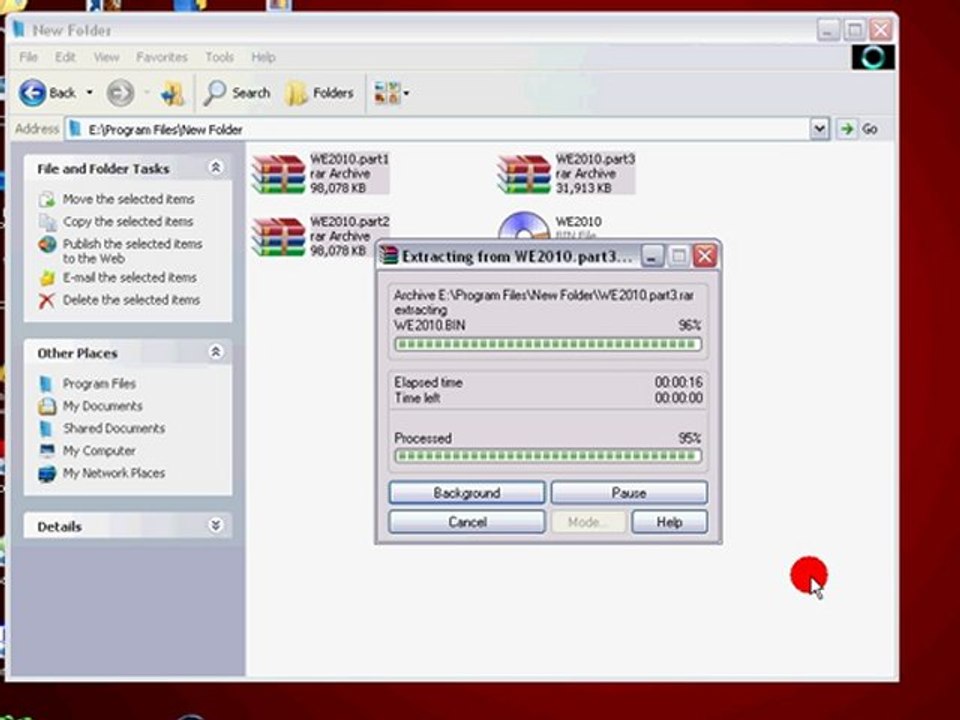This screenshot has height=720, width=960.
Task: Select the WE2010.part1 rar archive icon
Action: (x=279, y=174)
